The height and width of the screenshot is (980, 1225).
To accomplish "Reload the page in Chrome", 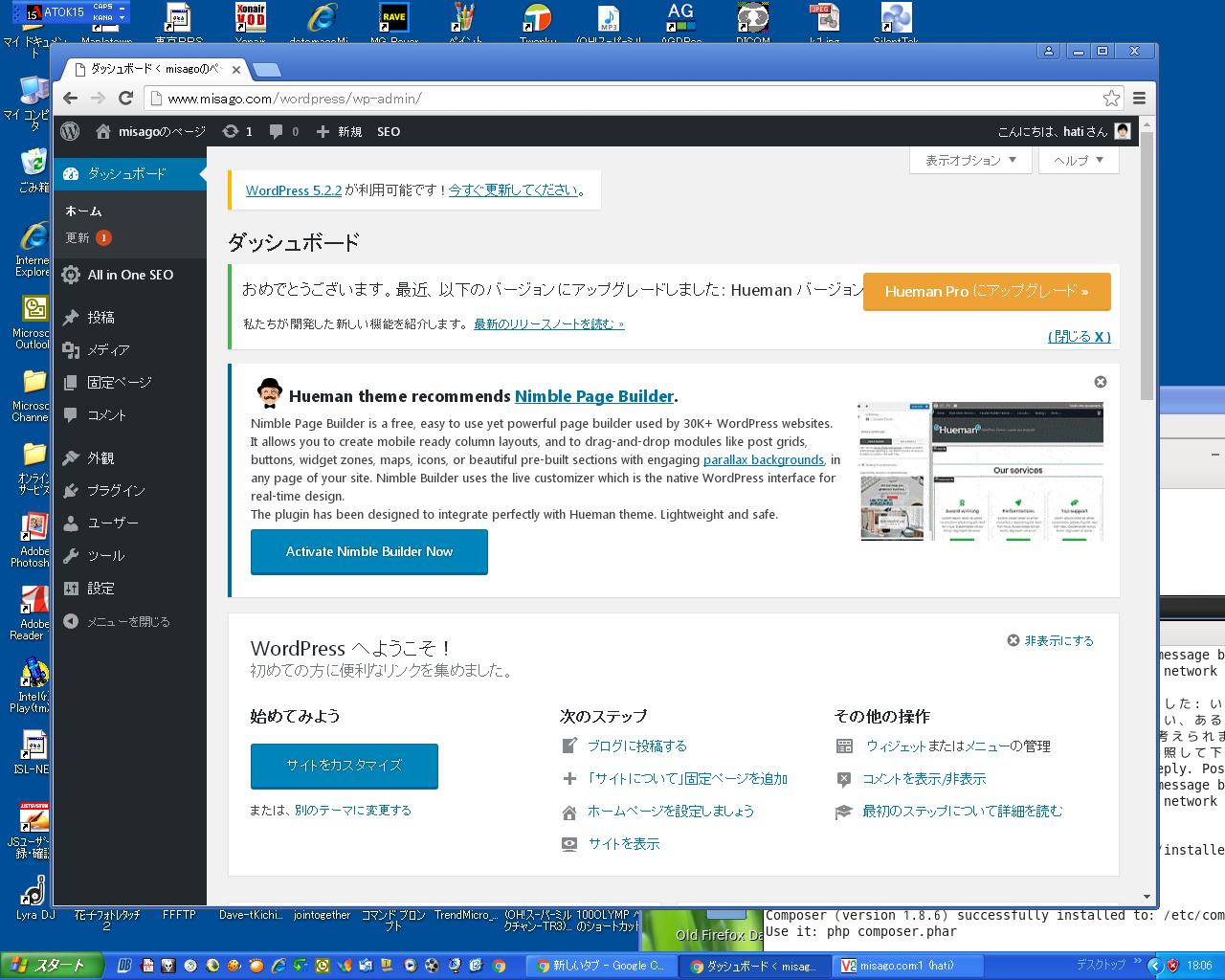I will (125, 98).
